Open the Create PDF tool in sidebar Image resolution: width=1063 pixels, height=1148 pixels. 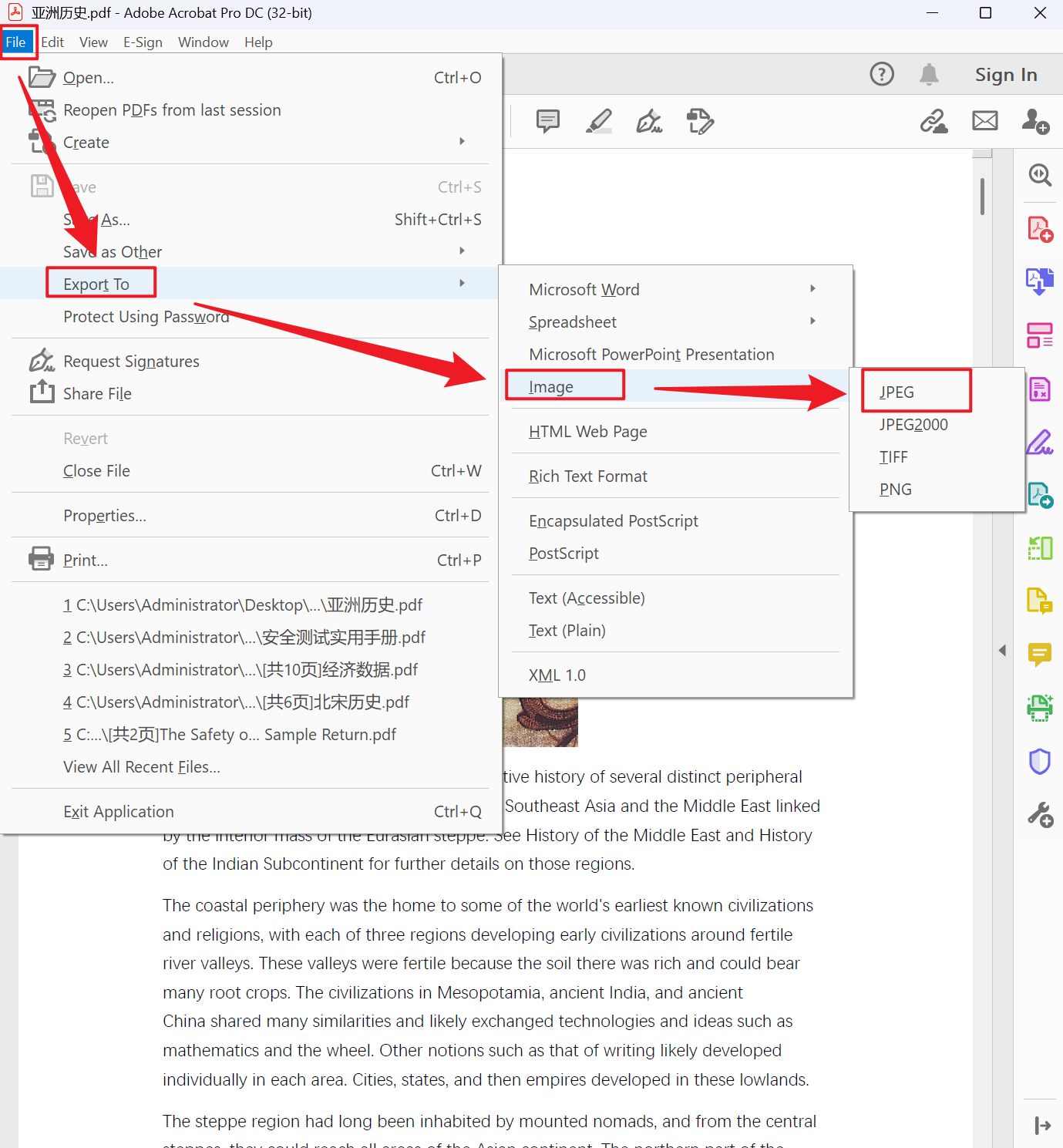pyautogui.click(x=1040, y=229)
